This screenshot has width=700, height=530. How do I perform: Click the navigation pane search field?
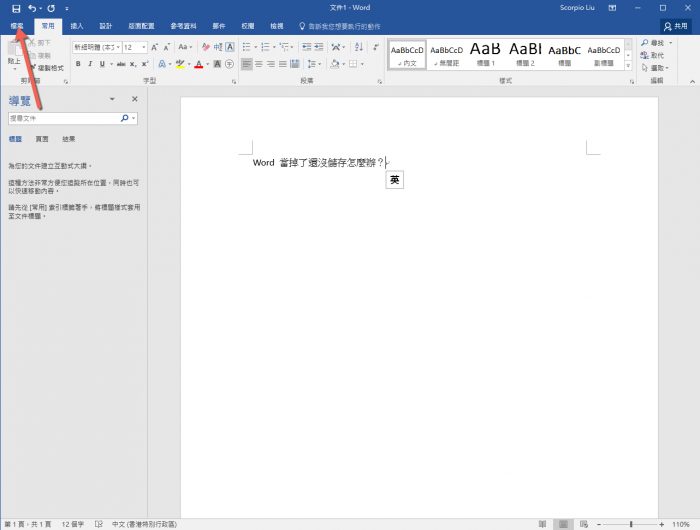[x=65, y=118]
